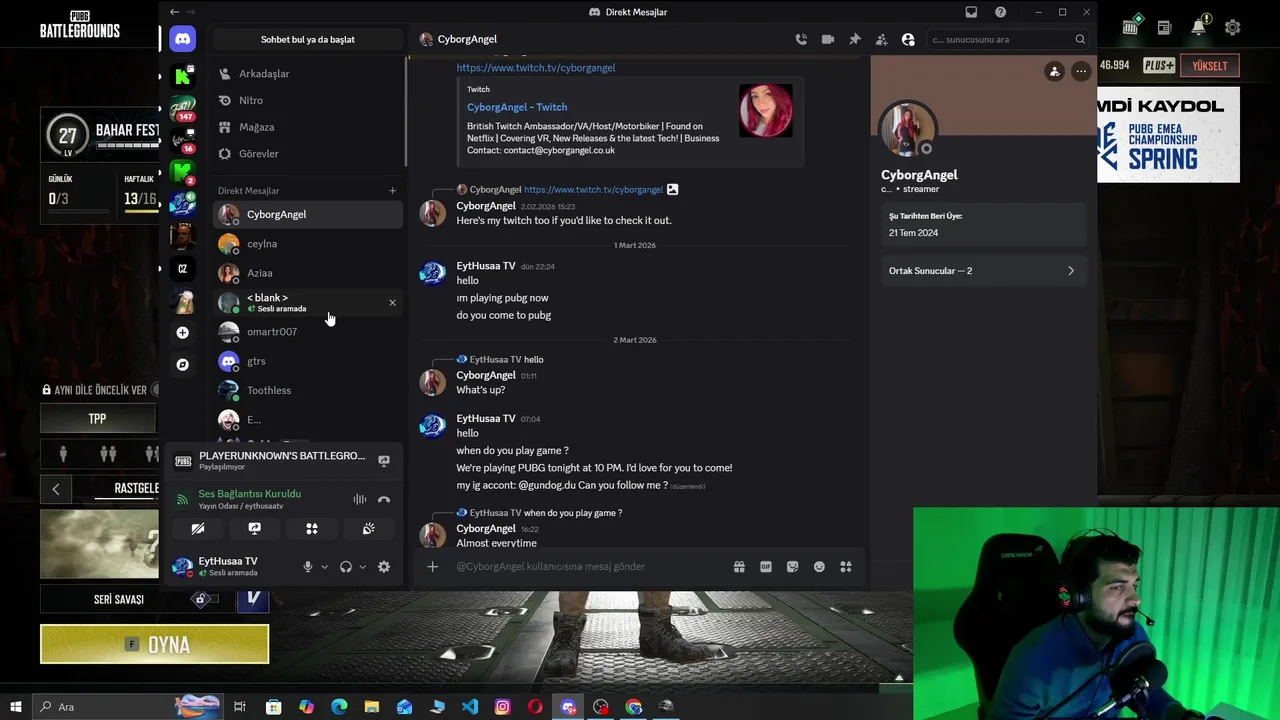Expand Ortak Sunucular mutual servers
Image resolution: width=1280 pixels, height=720 pixels.
point(982,271)
